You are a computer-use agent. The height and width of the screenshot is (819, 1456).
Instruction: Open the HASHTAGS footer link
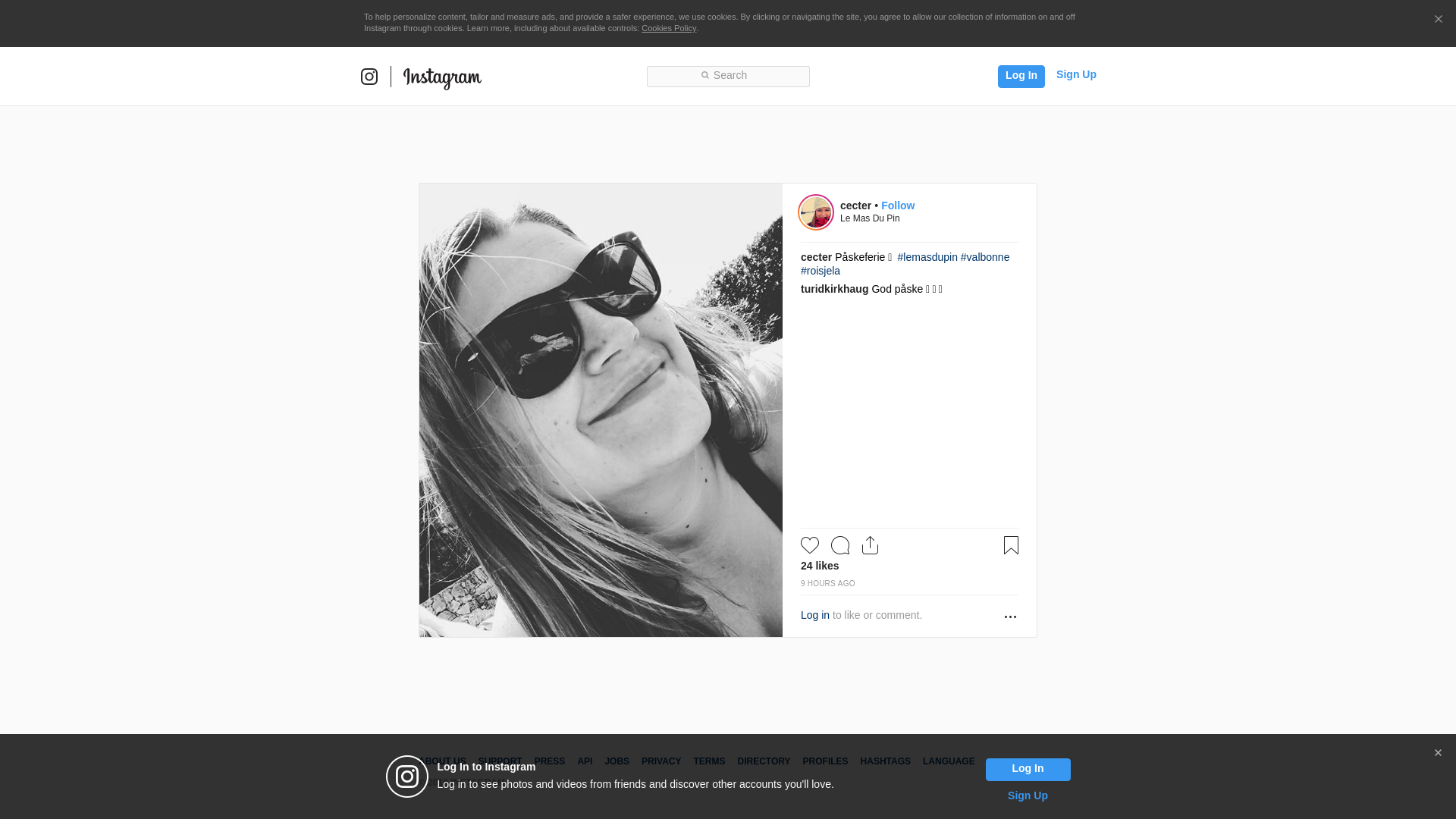(885, 761)
